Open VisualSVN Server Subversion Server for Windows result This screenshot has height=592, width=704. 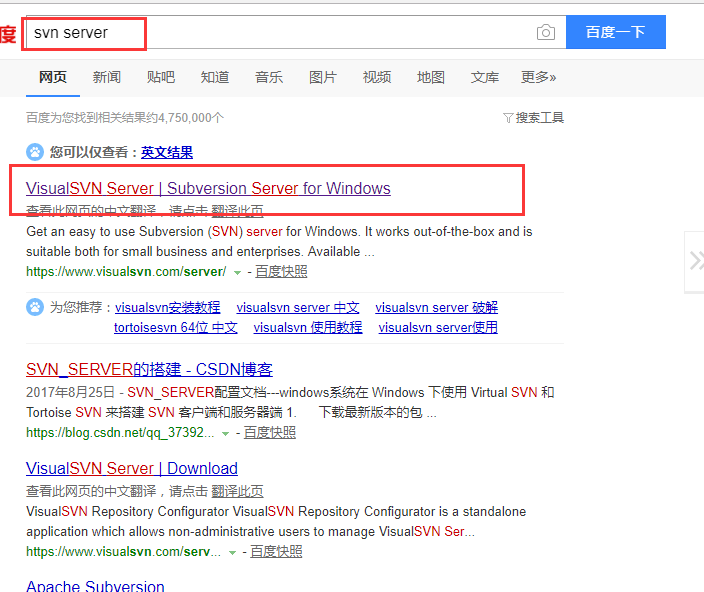click(x=208, y=188)
